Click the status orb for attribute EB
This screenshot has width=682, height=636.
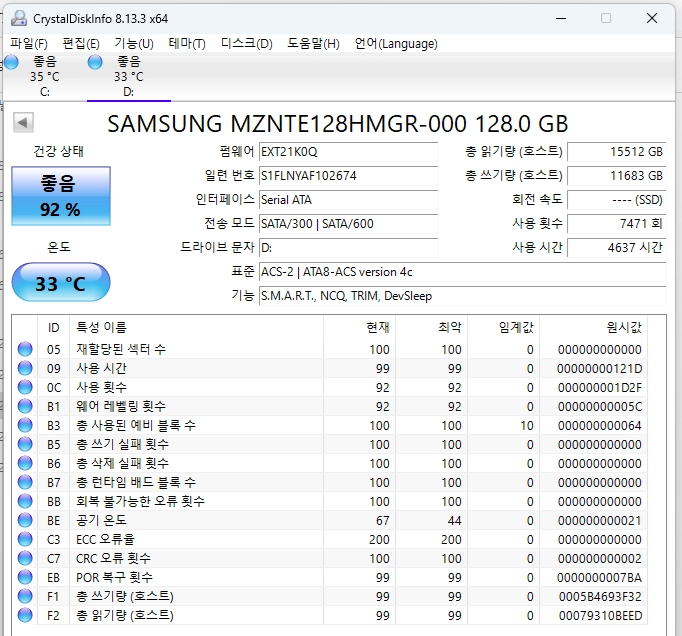coord(25,577)
